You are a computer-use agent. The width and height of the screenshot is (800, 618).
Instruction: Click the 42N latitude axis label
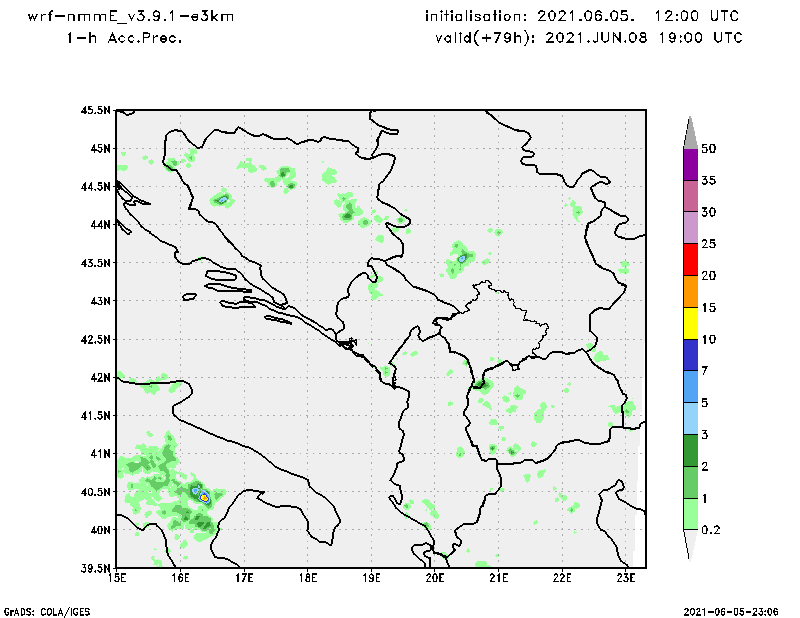(x=101, y=377)
